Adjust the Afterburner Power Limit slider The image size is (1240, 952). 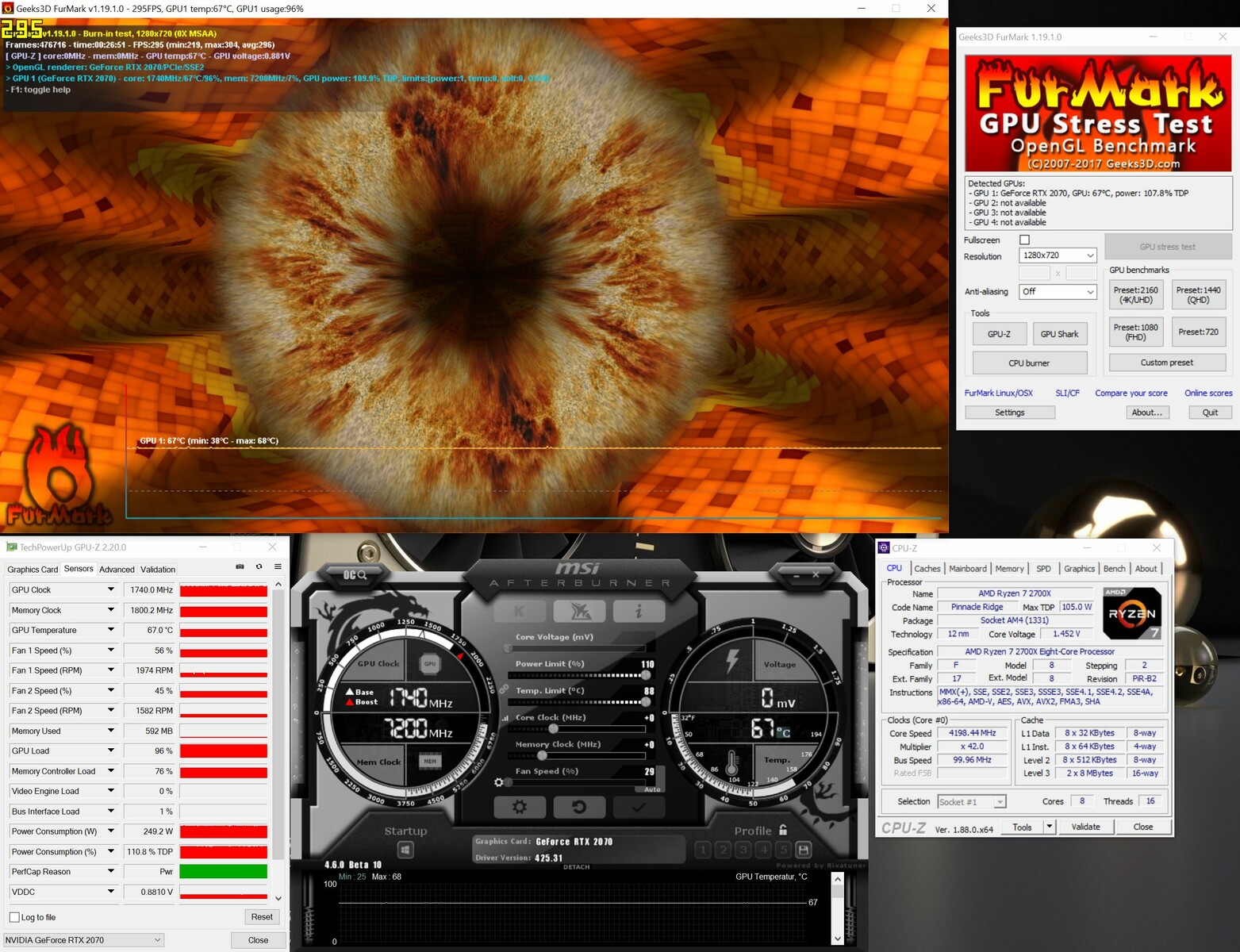click(x=578, y=675)
